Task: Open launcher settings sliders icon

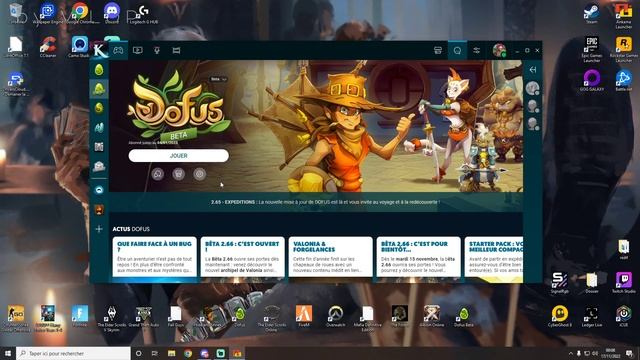Action: click(x=476, y=50)
